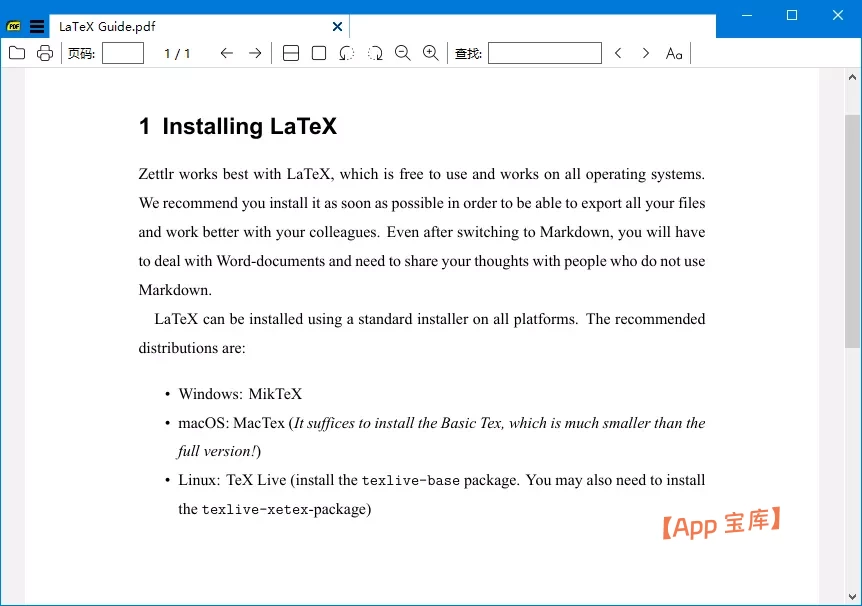Go to the previous page arrow
862x606 pixels.
tap(227, 53)
